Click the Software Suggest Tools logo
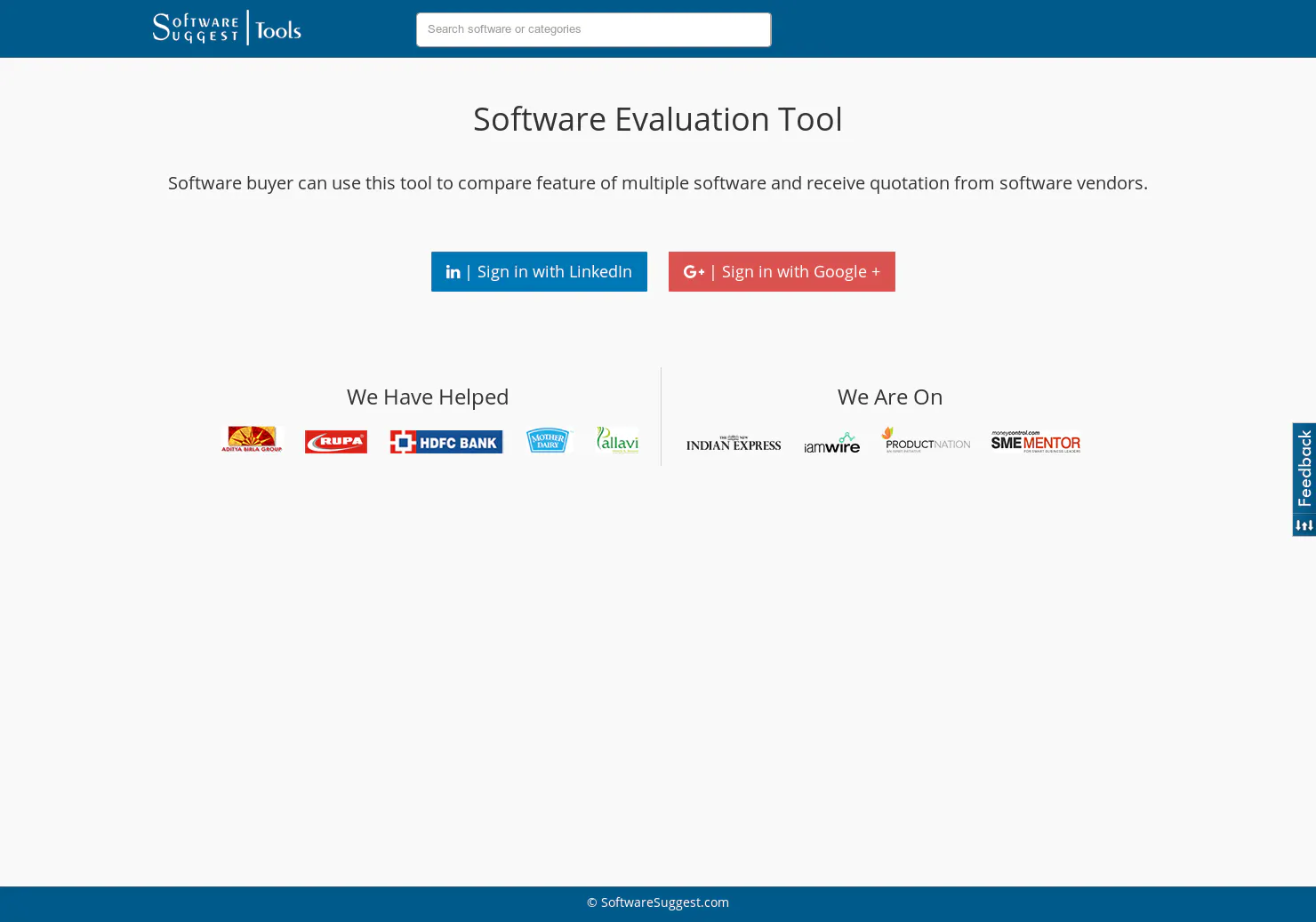This screenshot has width=1316, height=922. tap(227, 28)
